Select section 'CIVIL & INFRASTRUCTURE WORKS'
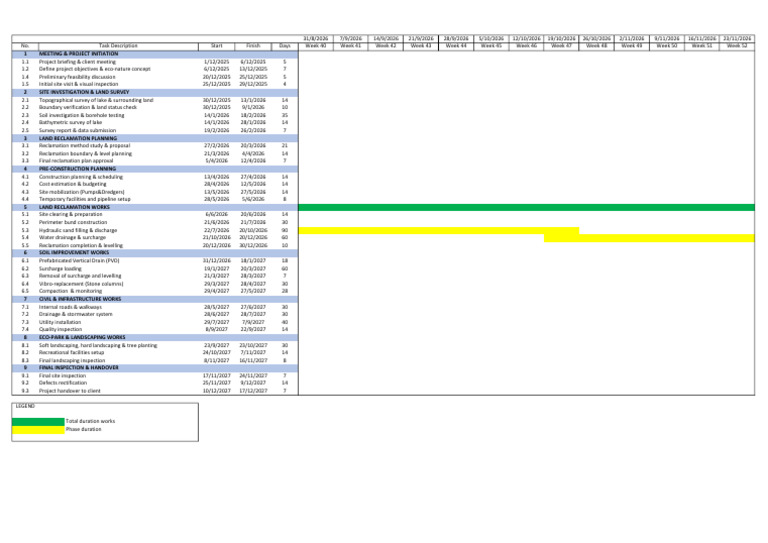 click(80, 299)
